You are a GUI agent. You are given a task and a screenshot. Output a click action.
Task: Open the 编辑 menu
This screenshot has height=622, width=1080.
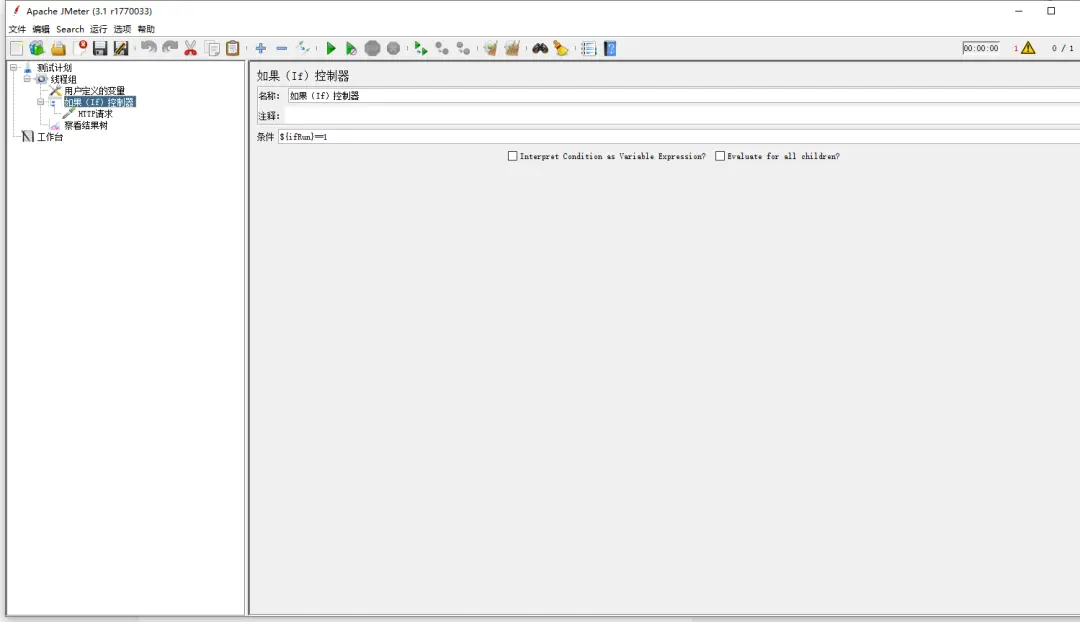41,29
